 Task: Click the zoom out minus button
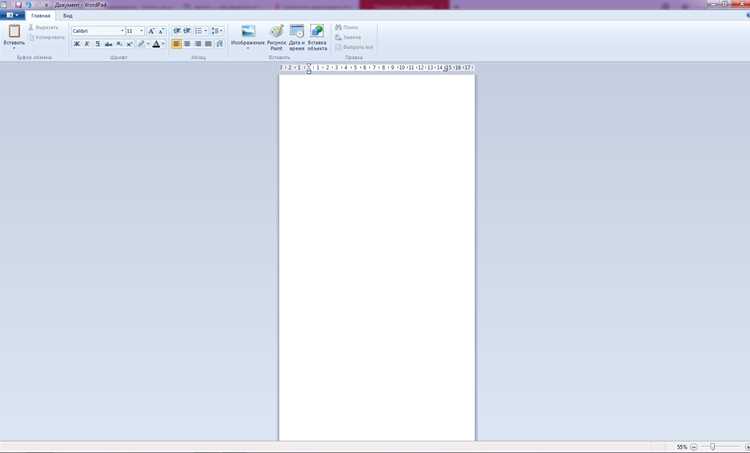(694, 447)
